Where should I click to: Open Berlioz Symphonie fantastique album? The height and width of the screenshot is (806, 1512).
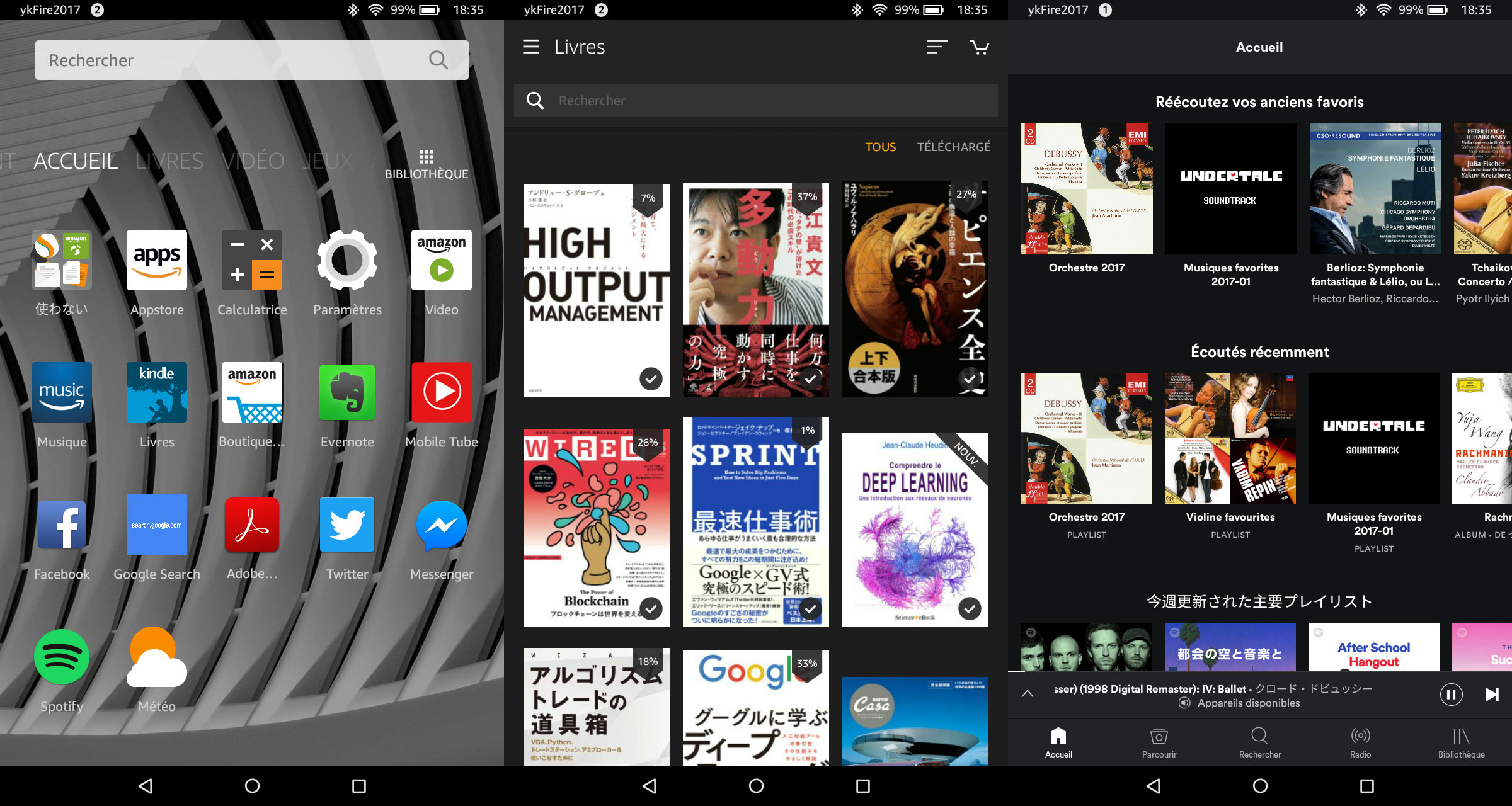coord(1375,189)
